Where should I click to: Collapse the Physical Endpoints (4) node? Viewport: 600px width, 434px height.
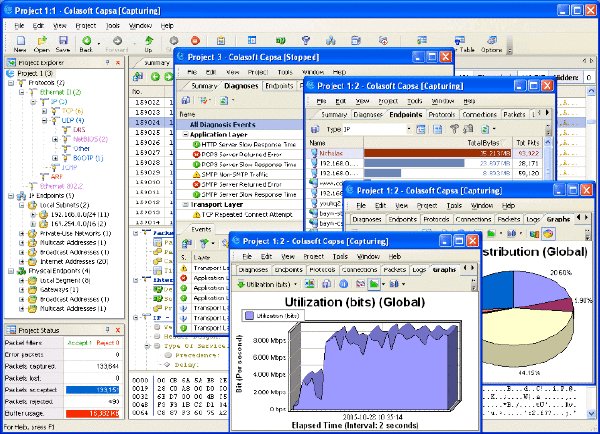click(11, 271)
